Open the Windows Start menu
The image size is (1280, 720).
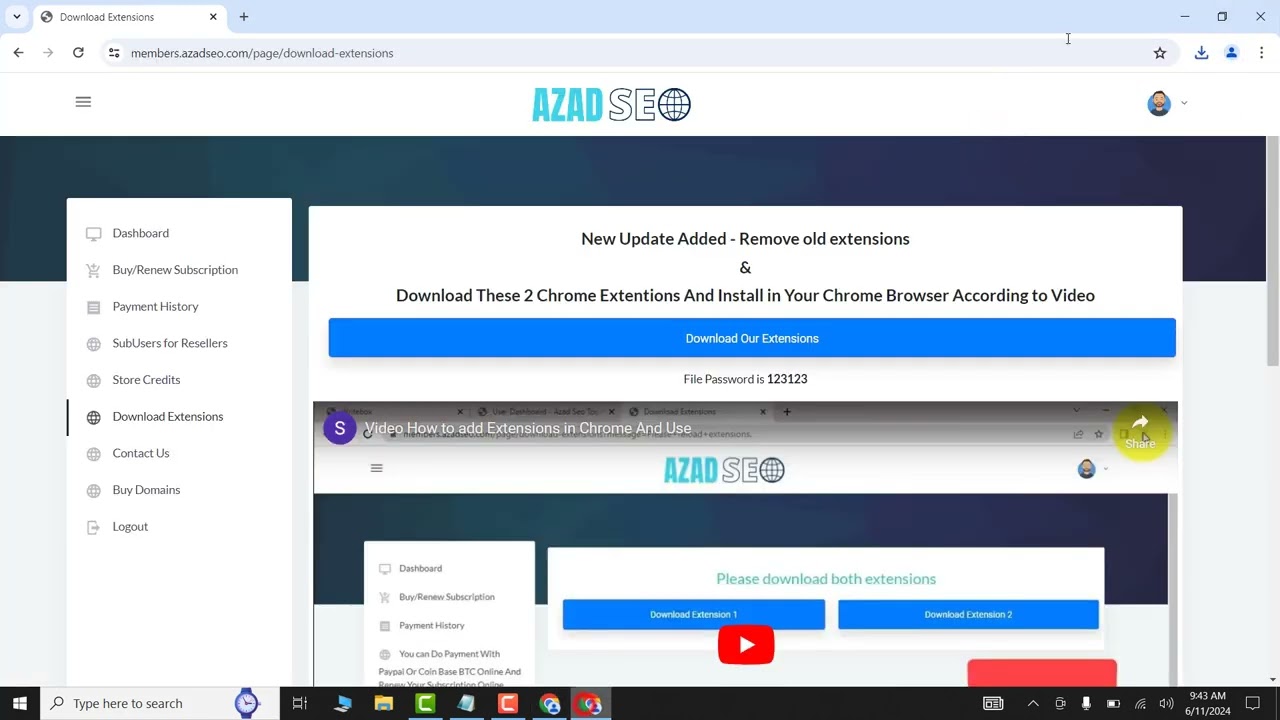(20, 704)
